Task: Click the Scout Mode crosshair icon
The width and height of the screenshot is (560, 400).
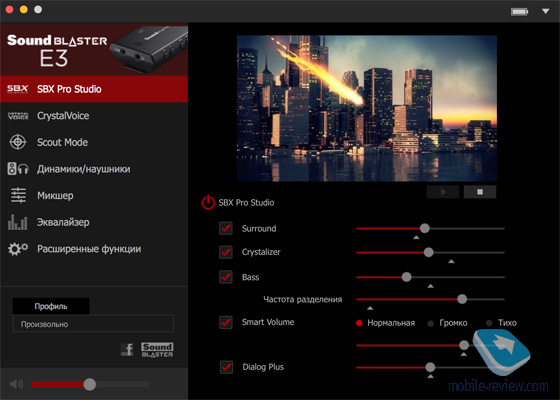Action: tap(18, 142)
